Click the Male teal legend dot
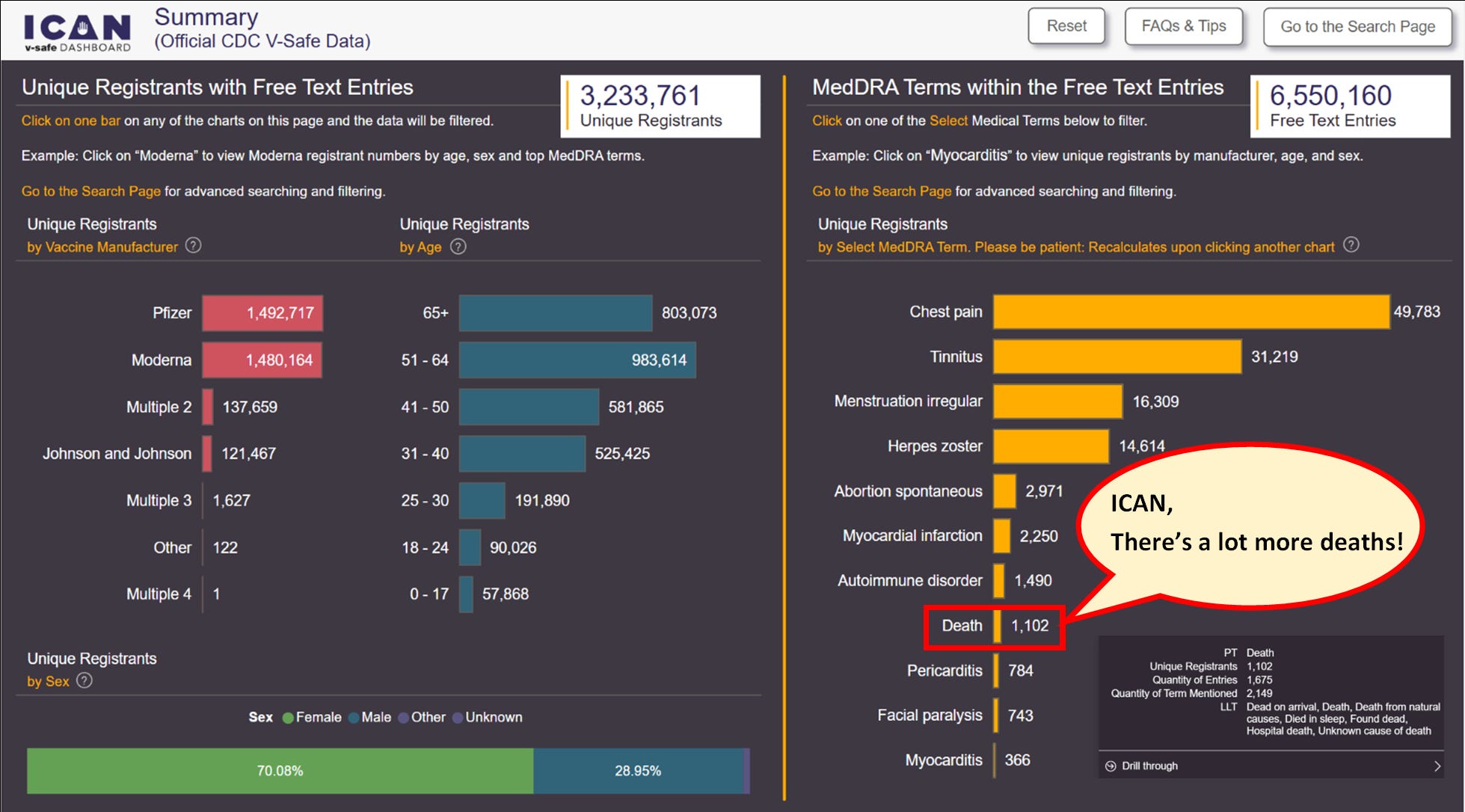1465x812 pixels. [354, 718]
